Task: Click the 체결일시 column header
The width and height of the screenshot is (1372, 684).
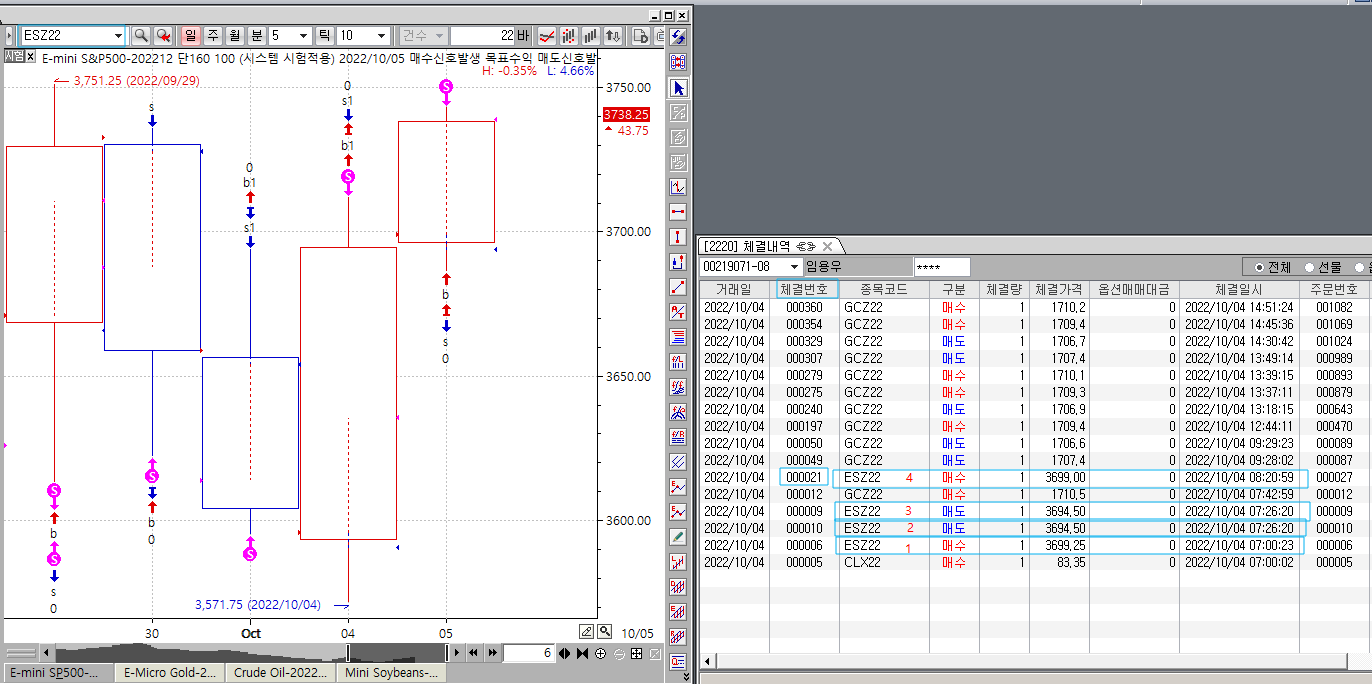Action: [1238, 289]
